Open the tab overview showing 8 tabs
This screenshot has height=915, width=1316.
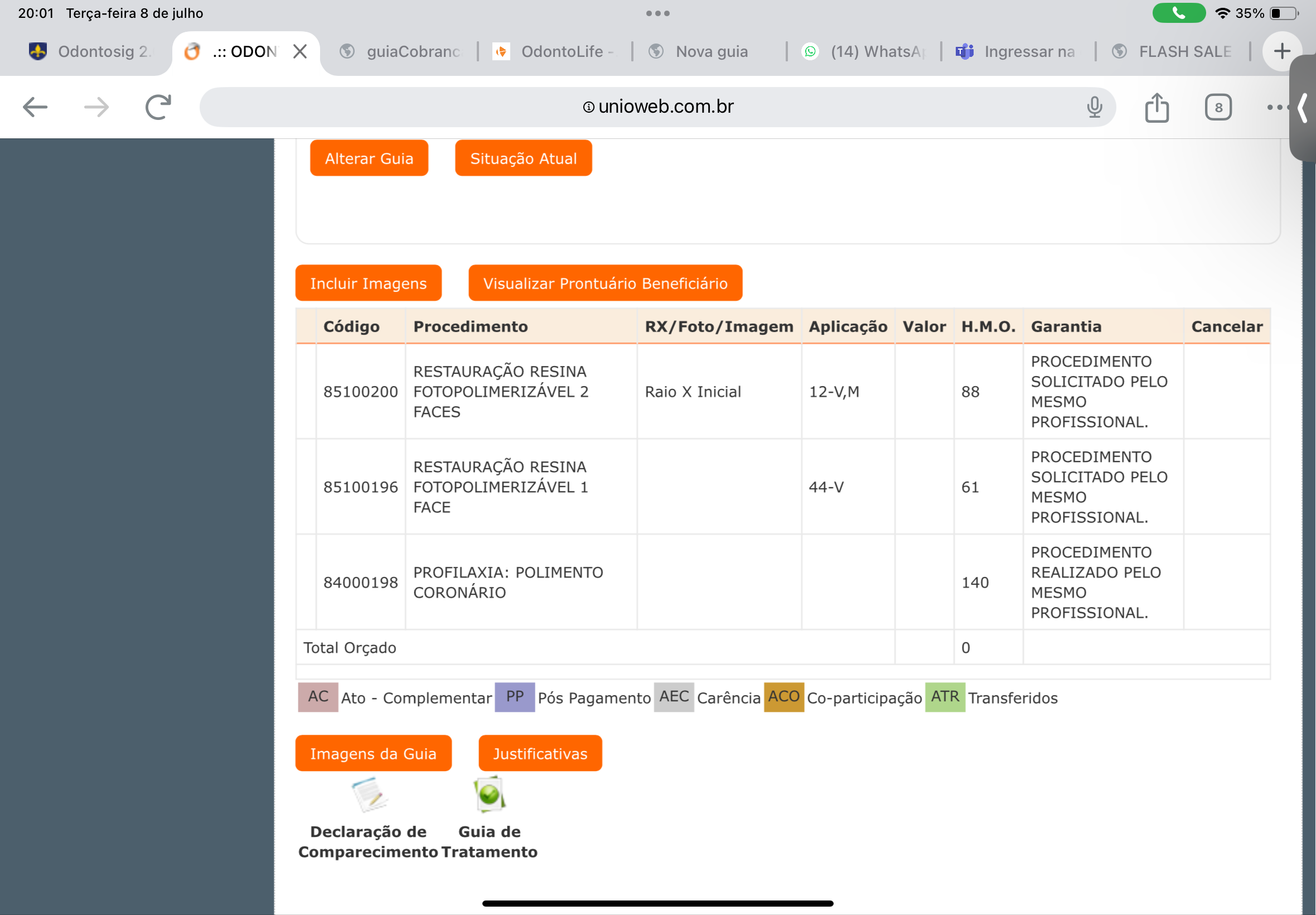1218,107
